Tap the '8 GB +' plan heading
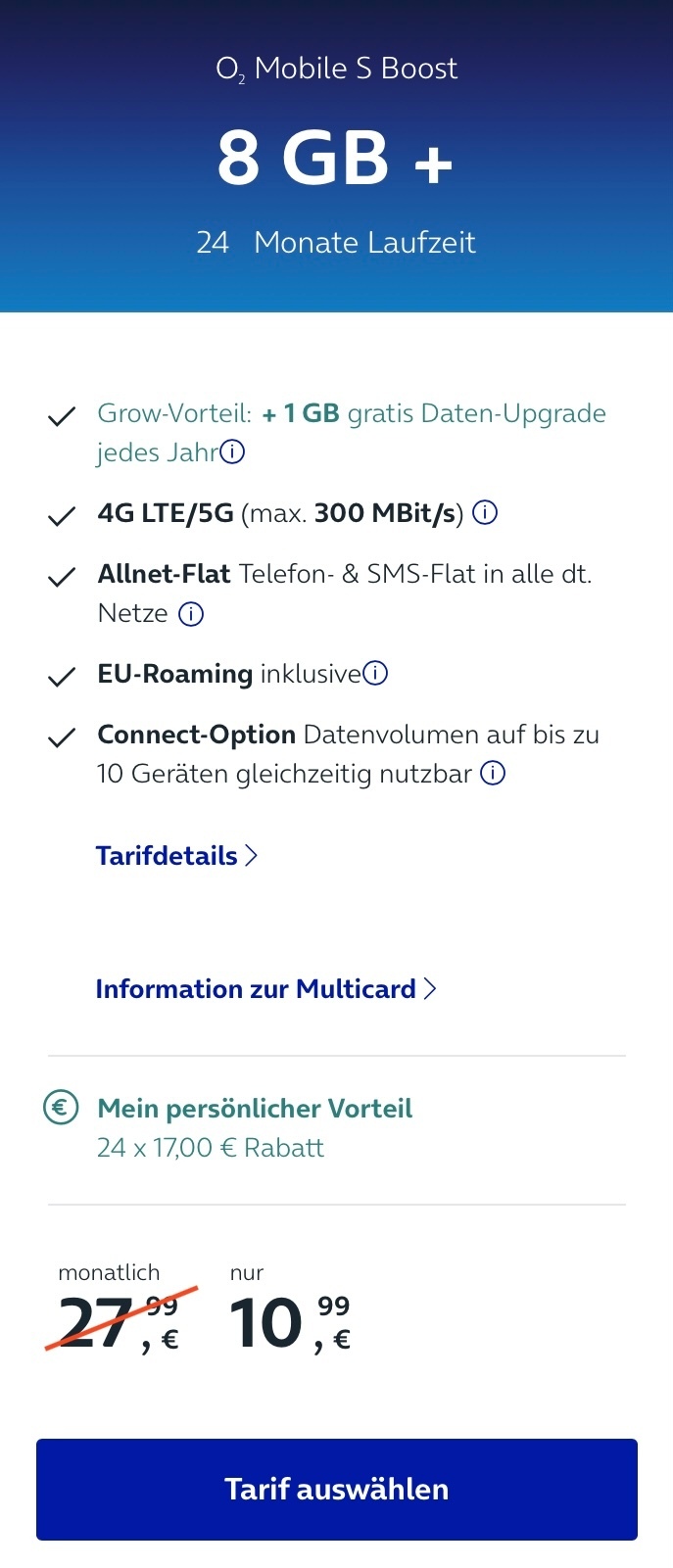673x1568 pixels. click(335, 159)
